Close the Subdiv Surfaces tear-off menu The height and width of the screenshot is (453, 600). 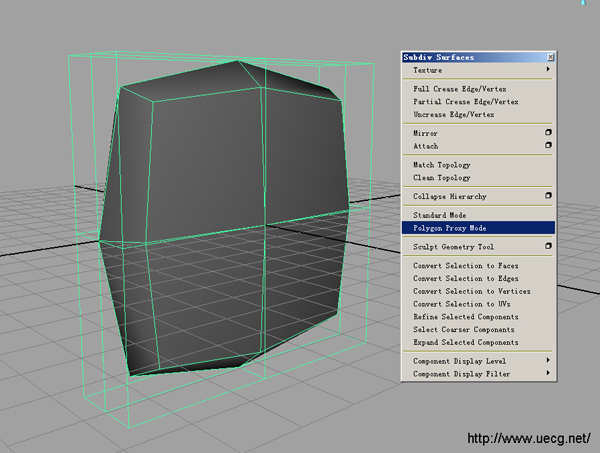(551, 57)
